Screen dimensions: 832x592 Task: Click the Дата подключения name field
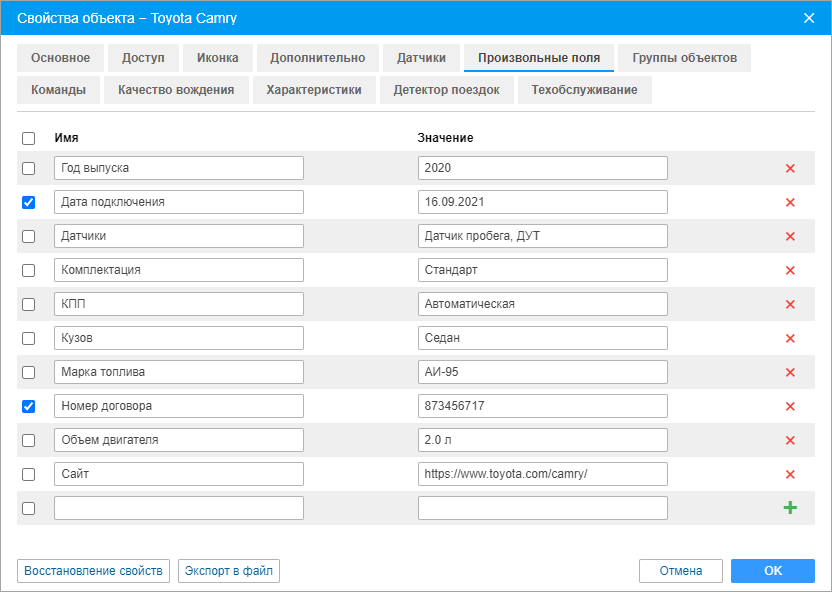point(179,202)
